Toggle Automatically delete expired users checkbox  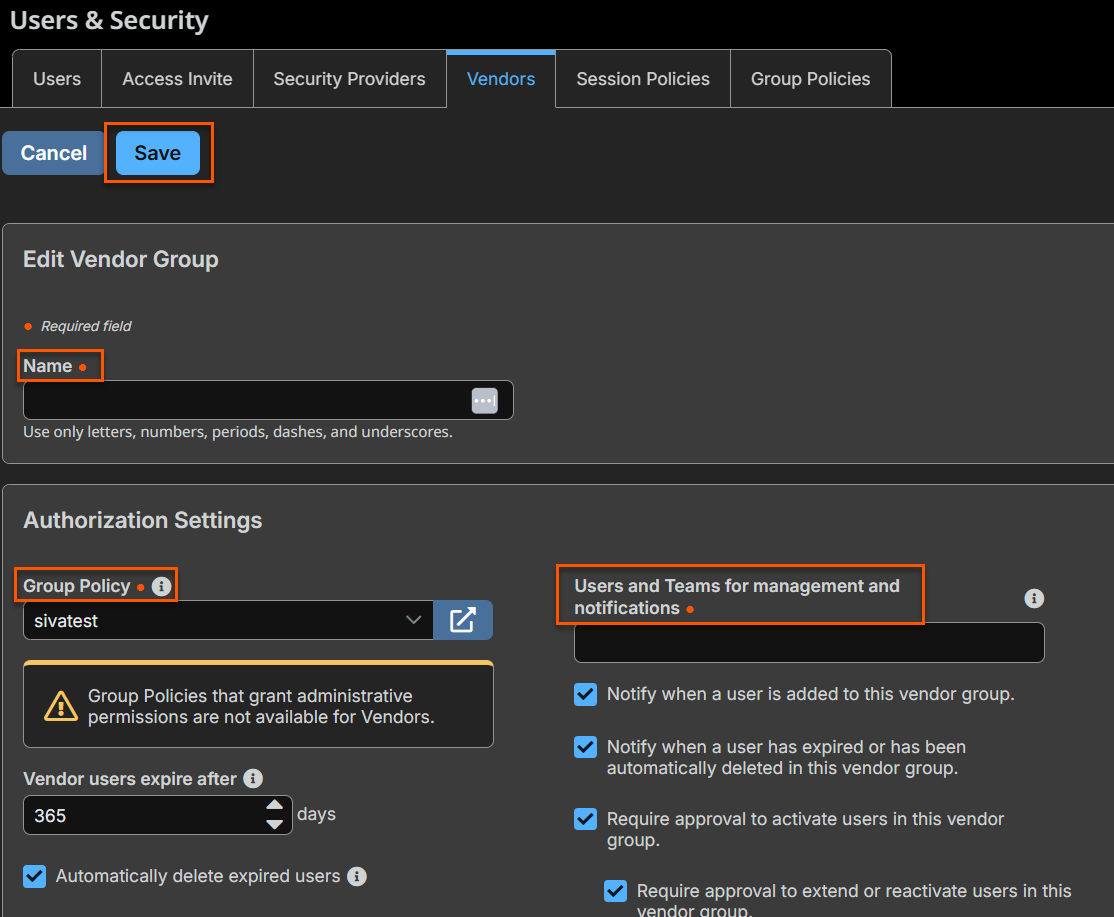(x=35, y=877)
